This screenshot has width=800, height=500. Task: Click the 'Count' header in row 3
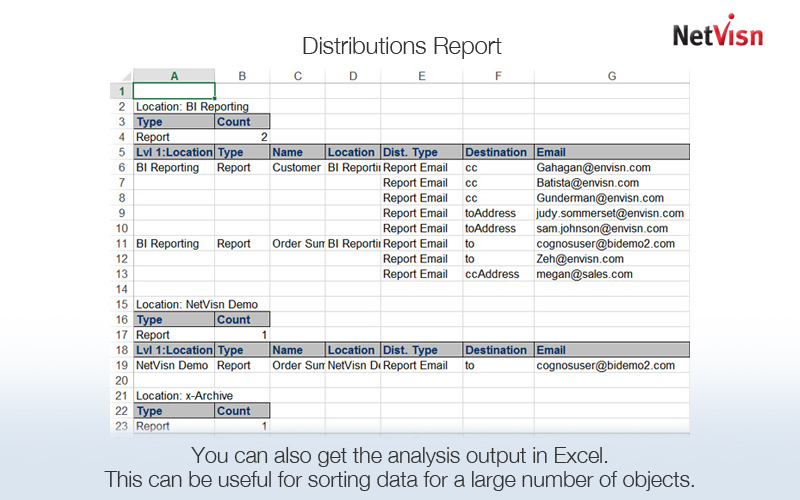point(242,121)
